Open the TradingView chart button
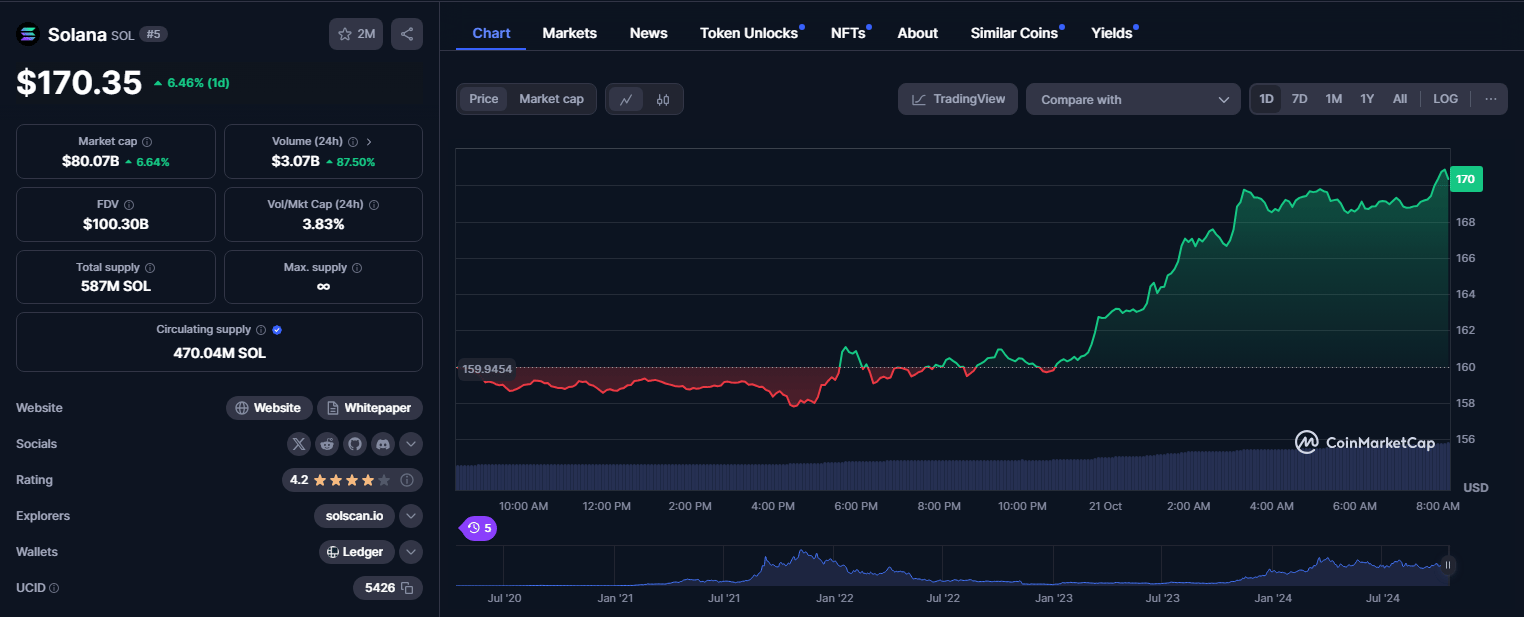The width and height of the screenshot is (1524, 617). (958, 99)
